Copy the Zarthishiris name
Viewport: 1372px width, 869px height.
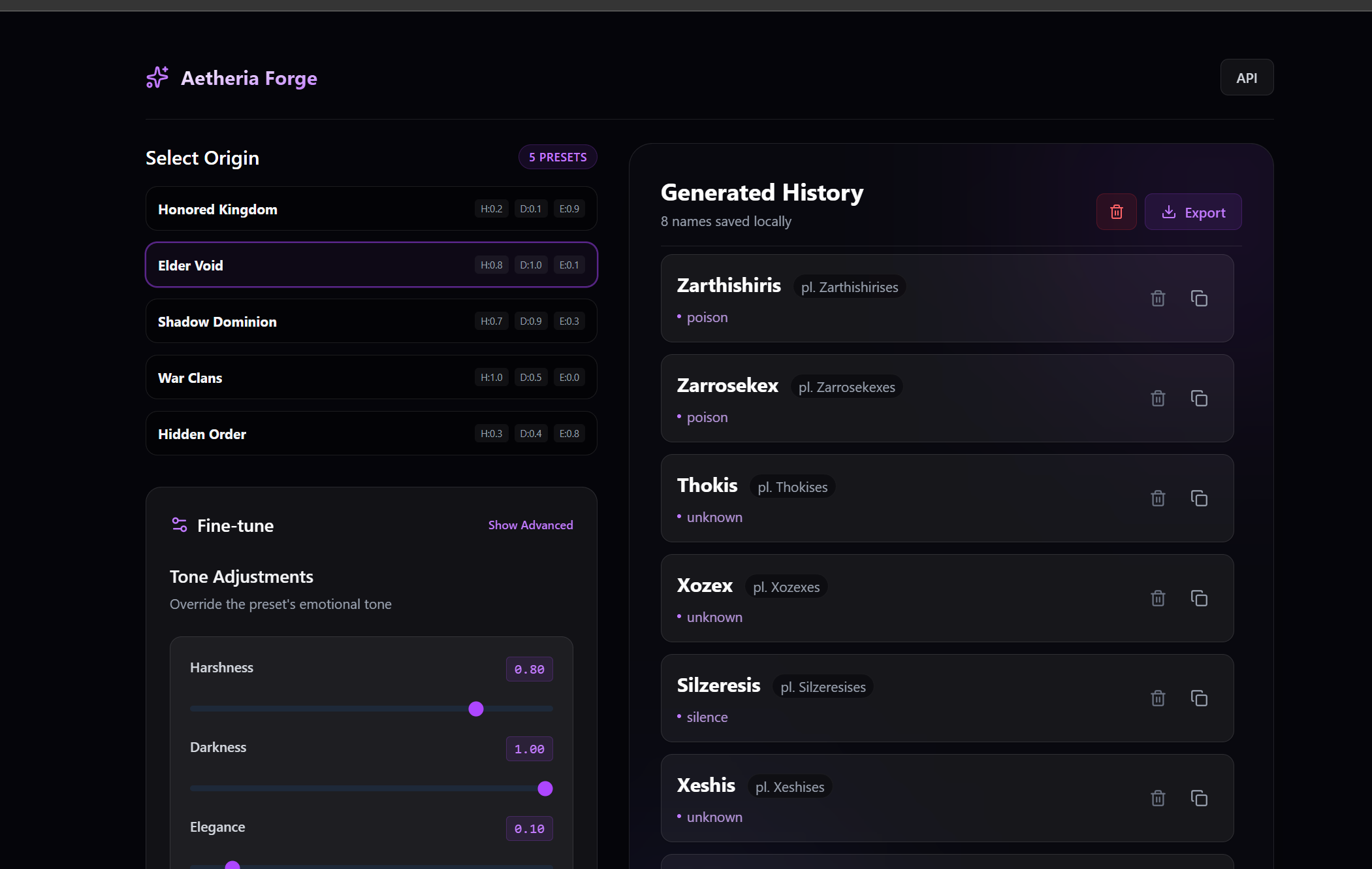(1199, 299)
